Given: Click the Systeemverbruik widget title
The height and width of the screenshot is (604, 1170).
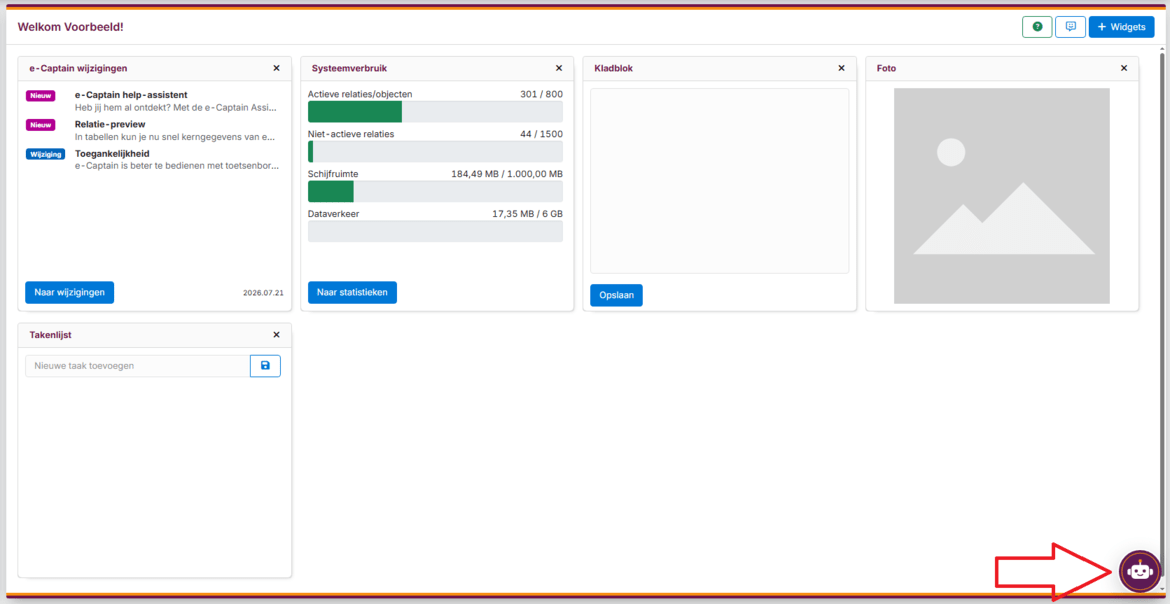Looking at the screenshot, I should 349,68.
